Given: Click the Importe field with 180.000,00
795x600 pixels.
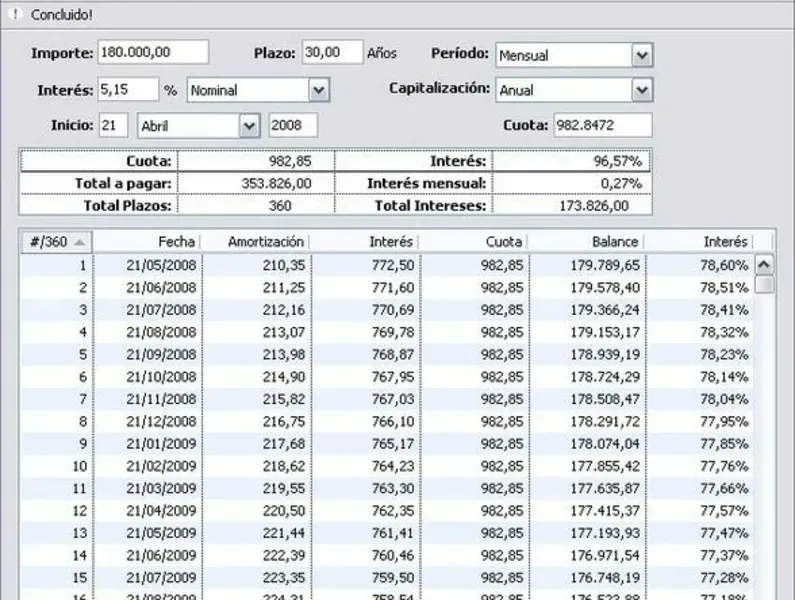Looking at the screenshot, I should point(153,52).
